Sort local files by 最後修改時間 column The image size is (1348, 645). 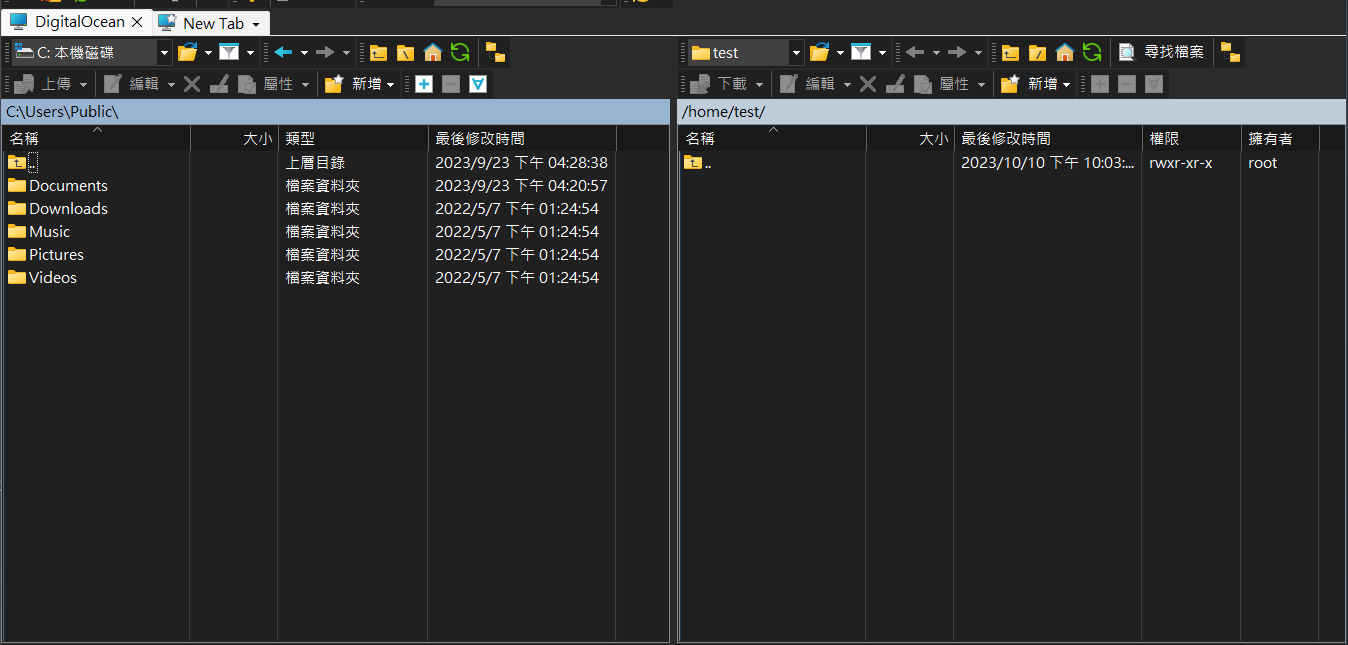tap(520, 139)
